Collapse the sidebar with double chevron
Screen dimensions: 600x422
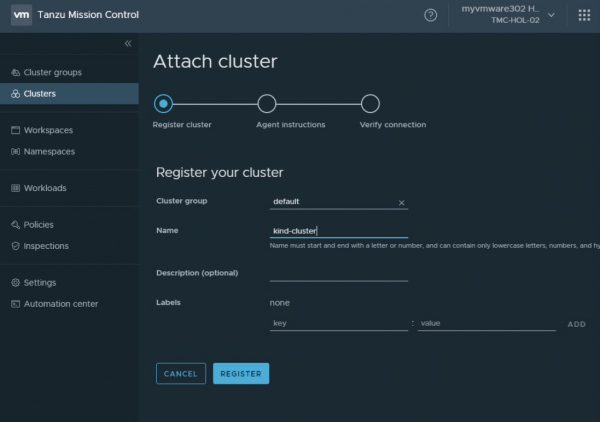pos(128,43)
